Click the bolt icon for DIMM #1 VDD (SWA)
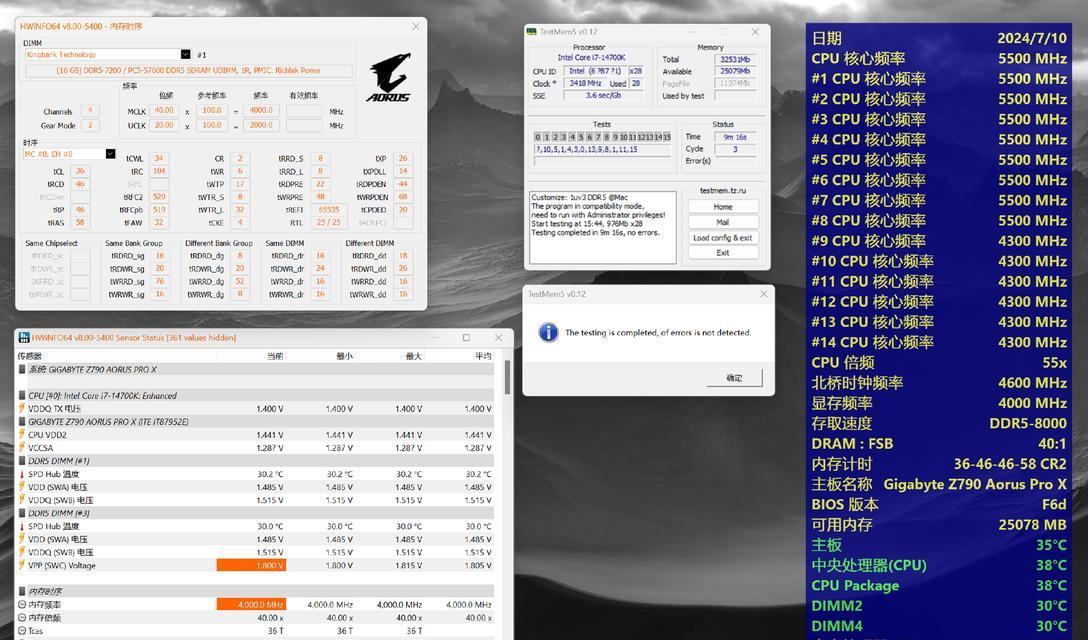The image size is (1088, 640). 22,487
